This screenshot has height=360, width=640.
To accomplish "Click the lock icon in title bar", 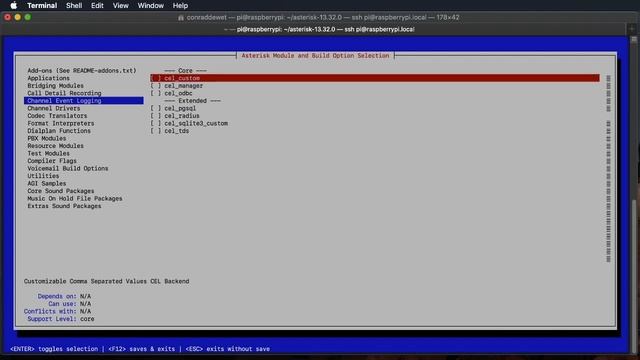I will [181, 18].
